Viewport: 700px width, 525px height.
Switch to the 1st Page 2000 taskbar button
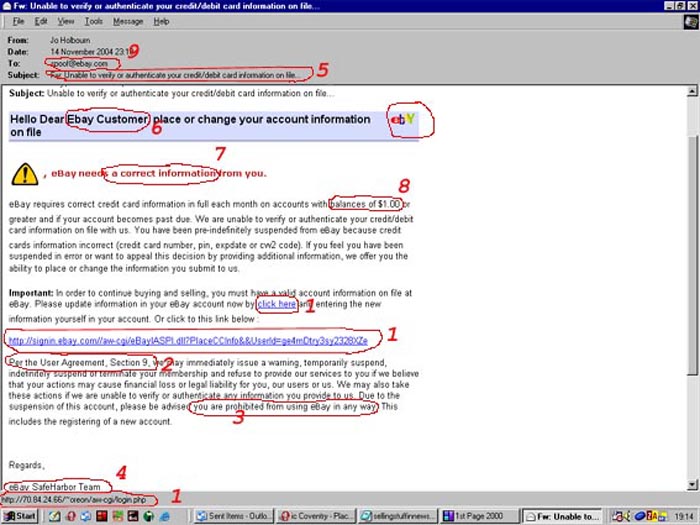point(480,516)
